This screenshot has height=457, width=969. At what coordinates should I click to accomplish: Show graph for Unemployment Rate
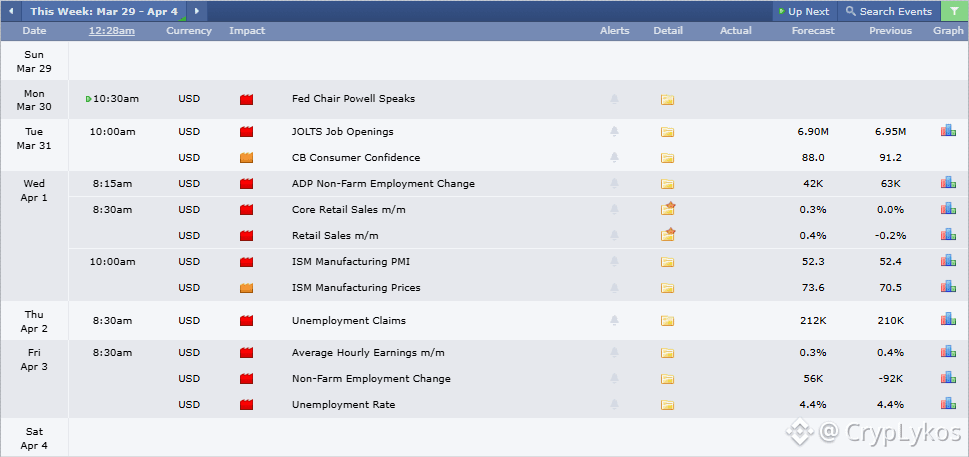(949, 403)
